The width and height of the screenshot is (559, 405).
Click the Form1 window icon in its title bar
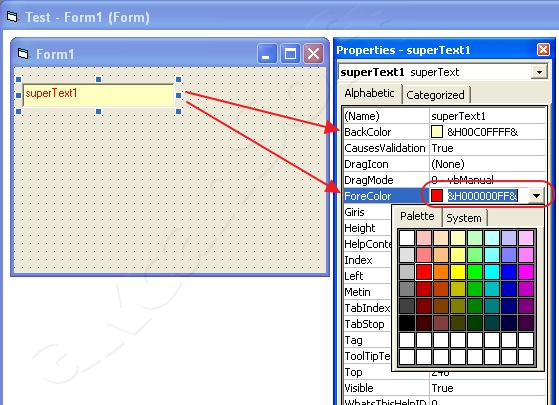(x=23, y=54)
